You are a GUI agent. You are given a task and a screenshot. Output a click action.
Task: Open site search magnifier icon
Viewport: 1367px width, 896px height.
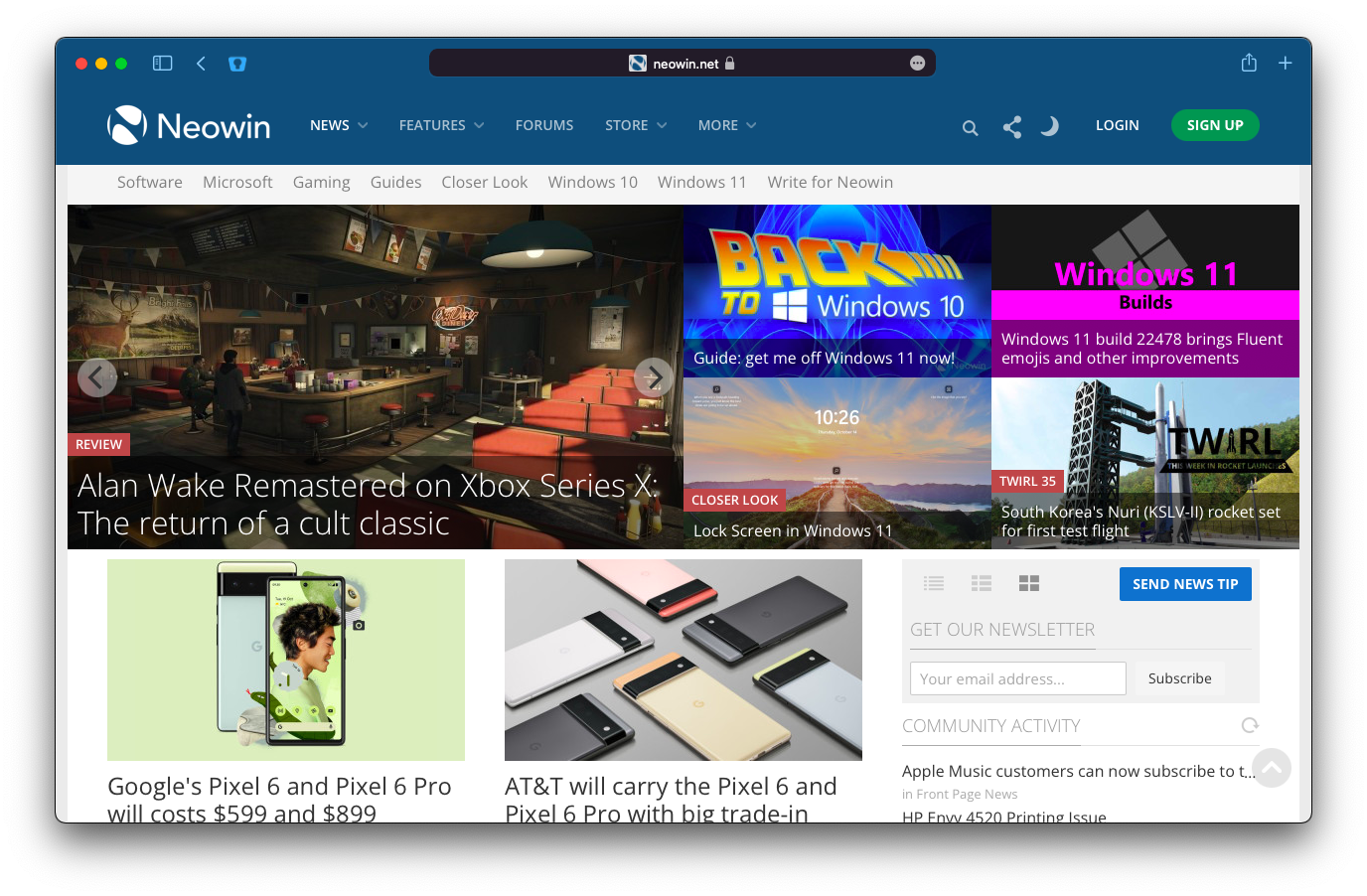(971, 127)
